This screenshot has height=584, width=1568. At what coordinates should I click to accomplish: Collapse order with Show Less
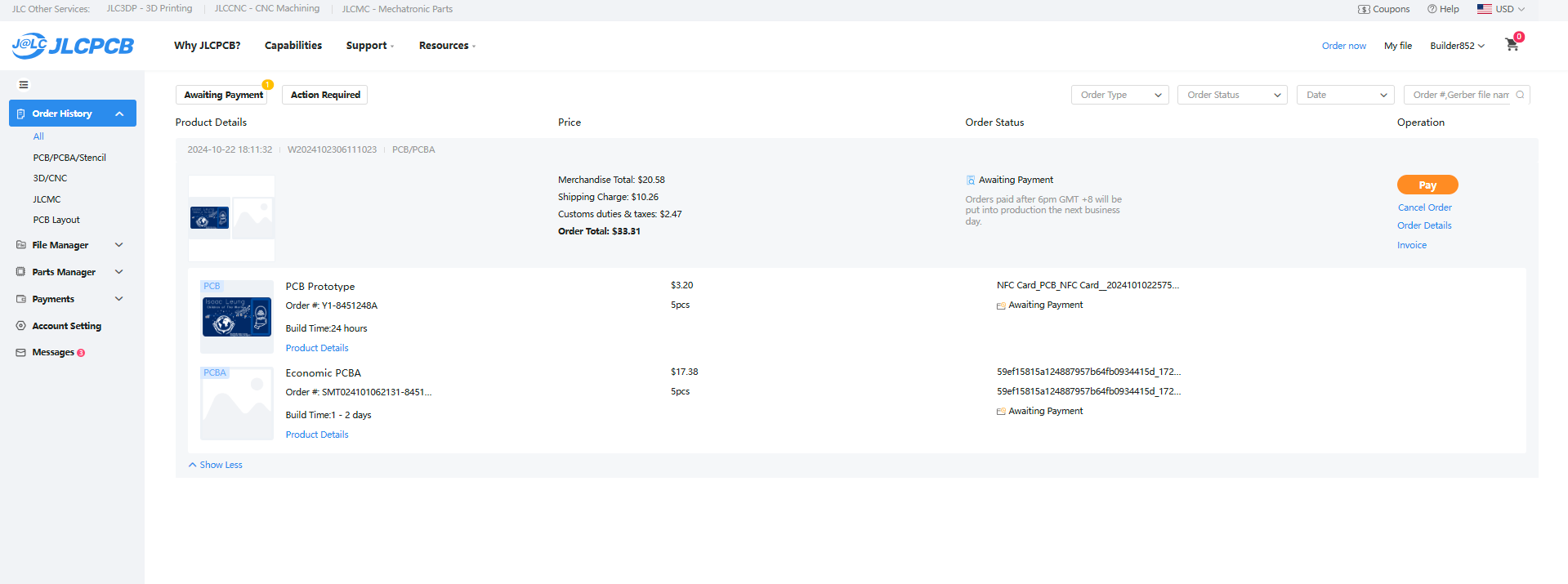[216, 465]
